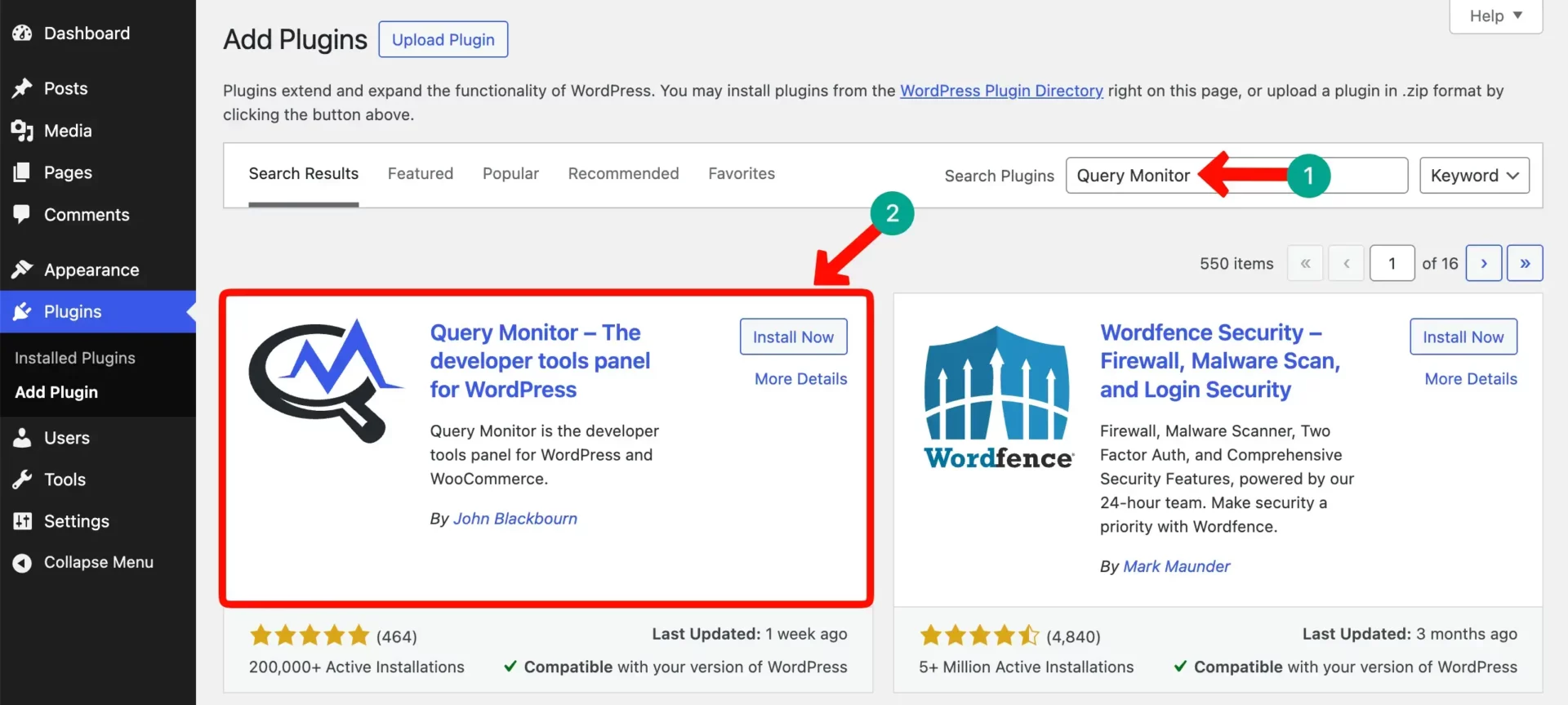The image size is (1568, 705).
Task: Click the Users person icon
Action: point(22,438)
